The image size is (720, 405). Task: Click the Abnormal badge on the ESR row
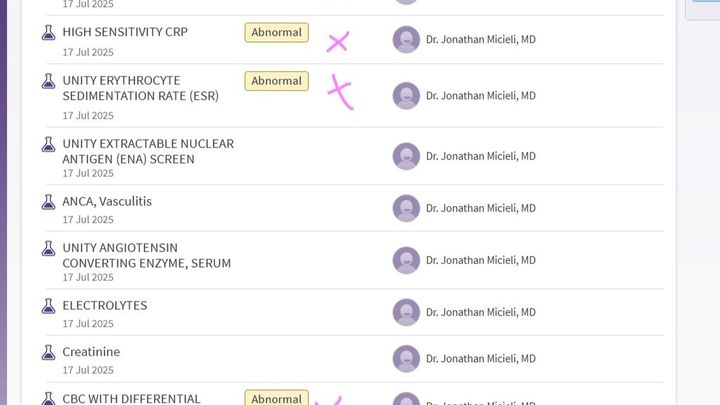276,81
